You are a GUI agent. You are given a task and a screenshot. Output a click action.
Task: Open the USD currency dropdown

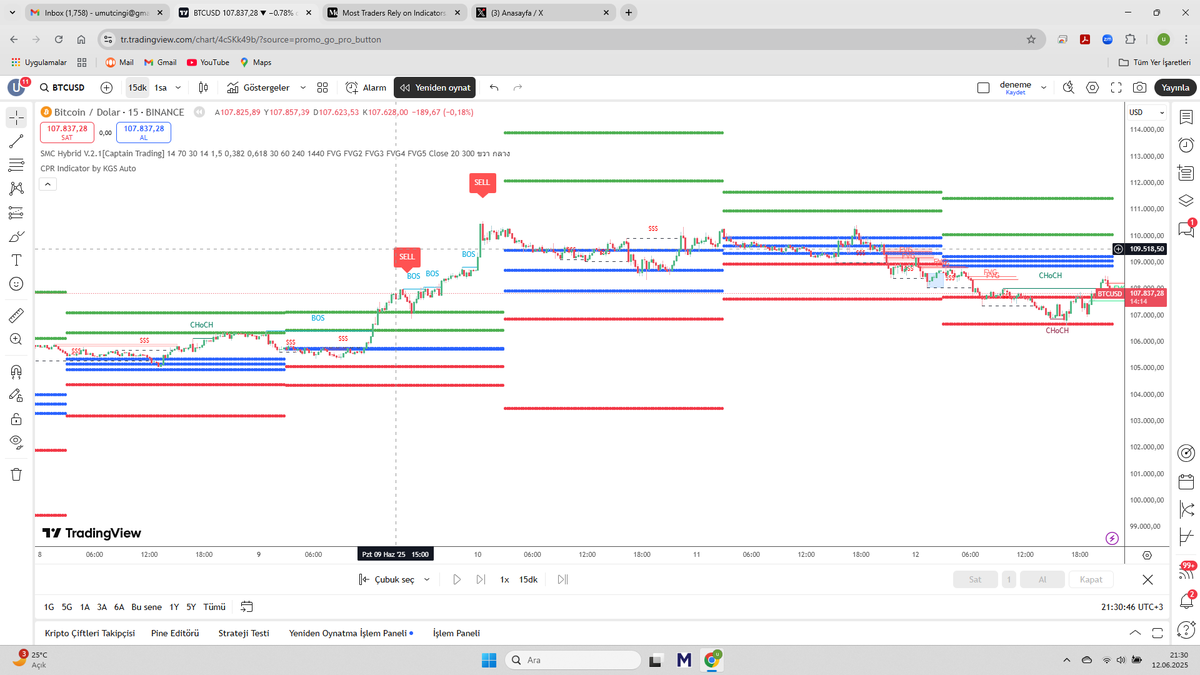(1148, 112)
